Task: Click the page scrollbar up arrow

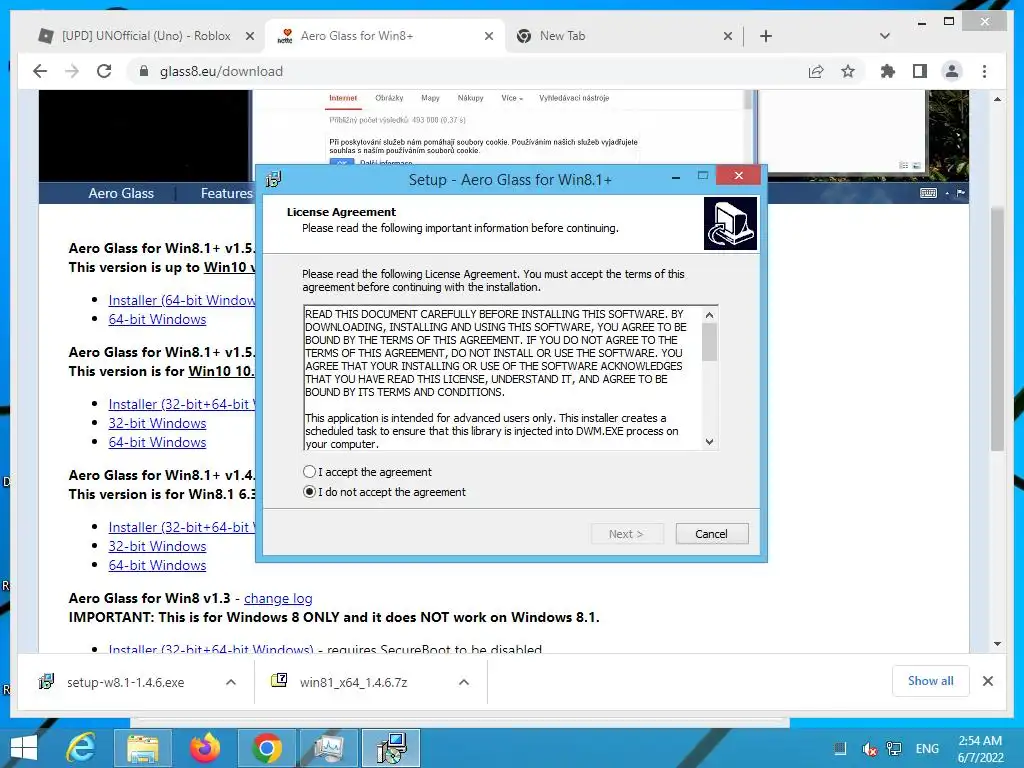Action: point(997,99)
